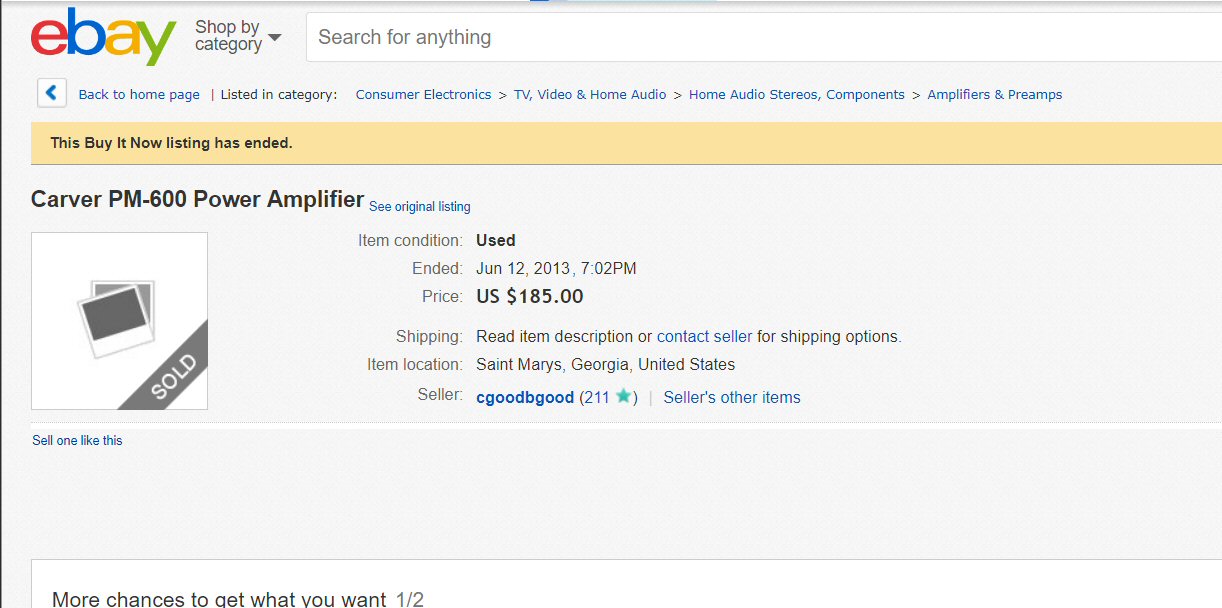Click the eBay logo
The height and width of the screenshot is (608, 1222).
pyautogui.click(x=103, y=37)
